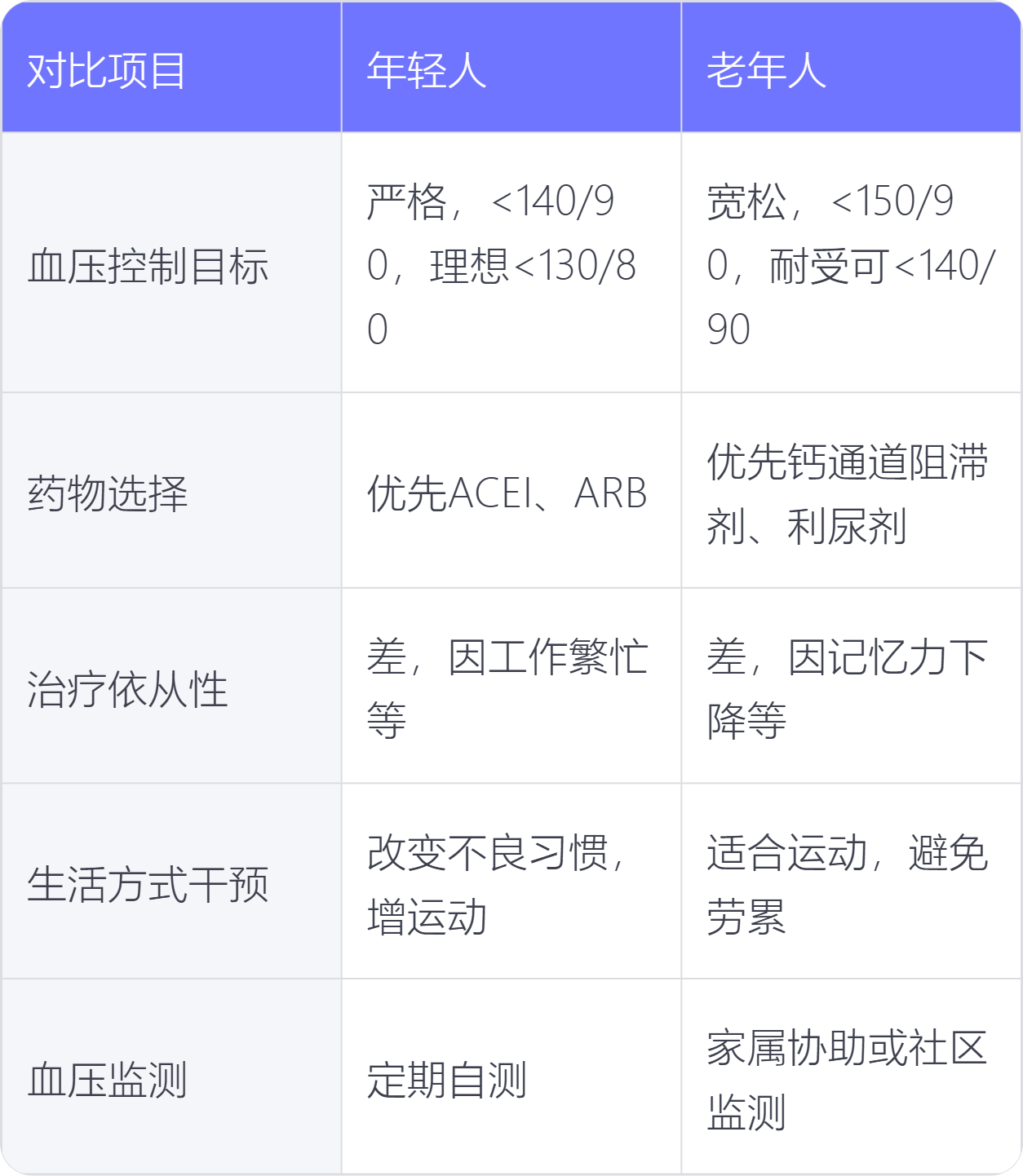This screenshot has height=1176, width=1023.
Task: Click the 优先钙通道阻滞剂、利尿剂 cell
Action: point(851,491)
